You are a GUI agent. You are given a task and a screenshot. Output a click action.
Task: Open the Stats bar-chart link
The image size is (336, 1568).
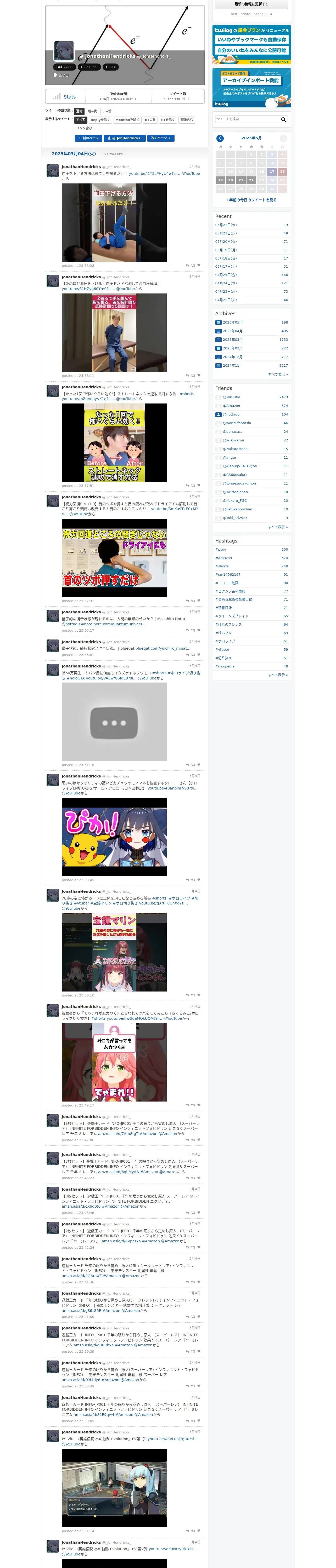coord(65,97)
